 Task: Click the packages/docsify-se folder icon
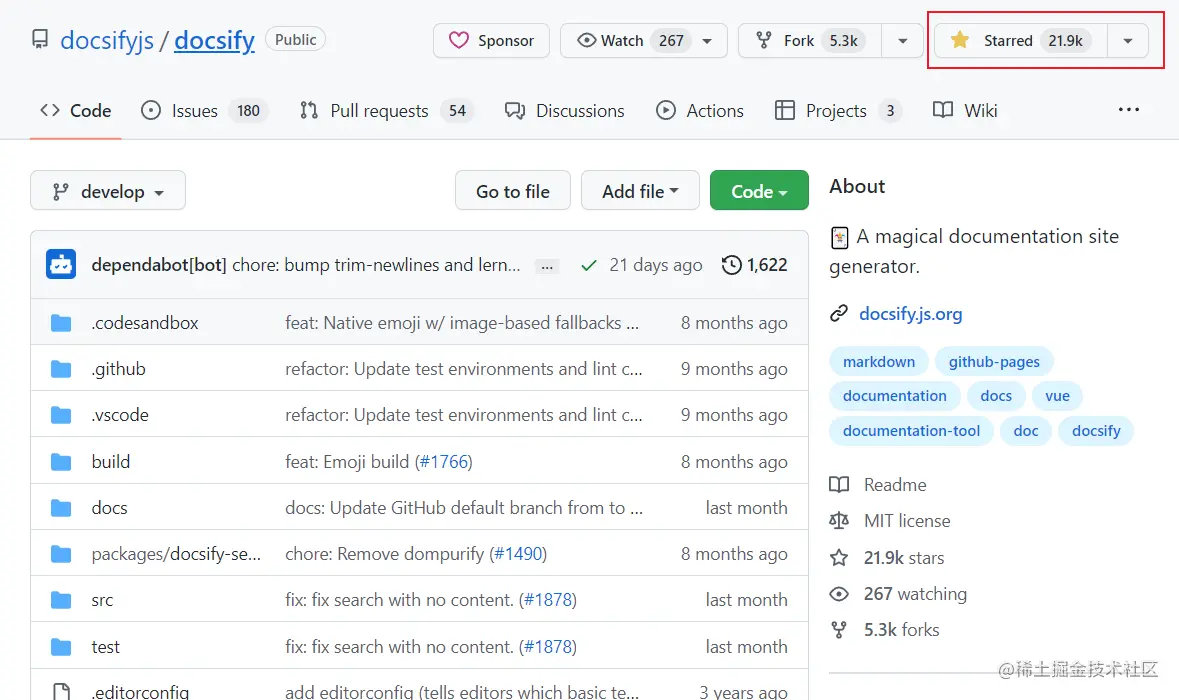pos(61,554)
